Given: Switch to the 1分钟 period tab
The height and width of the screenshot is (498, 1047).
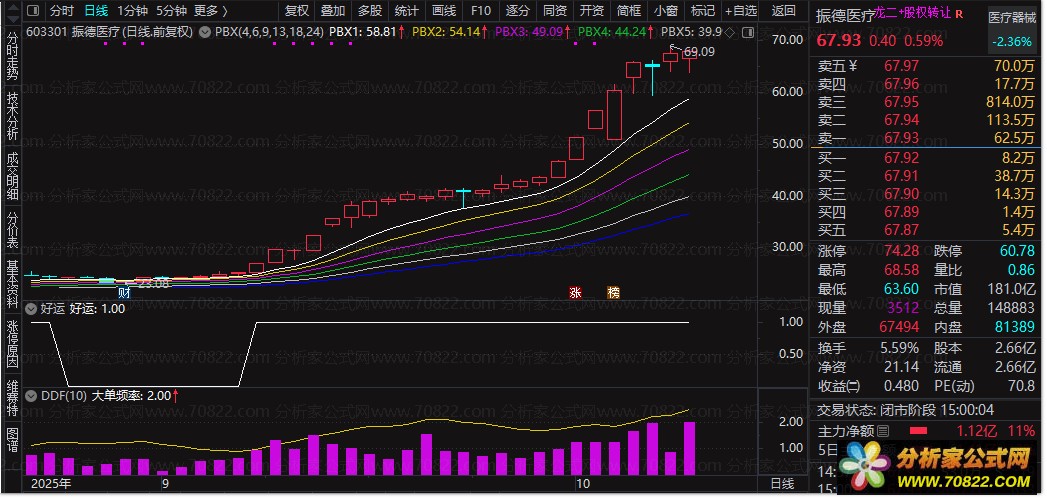Looking at the screenshot, I should (x=132, y=11).
